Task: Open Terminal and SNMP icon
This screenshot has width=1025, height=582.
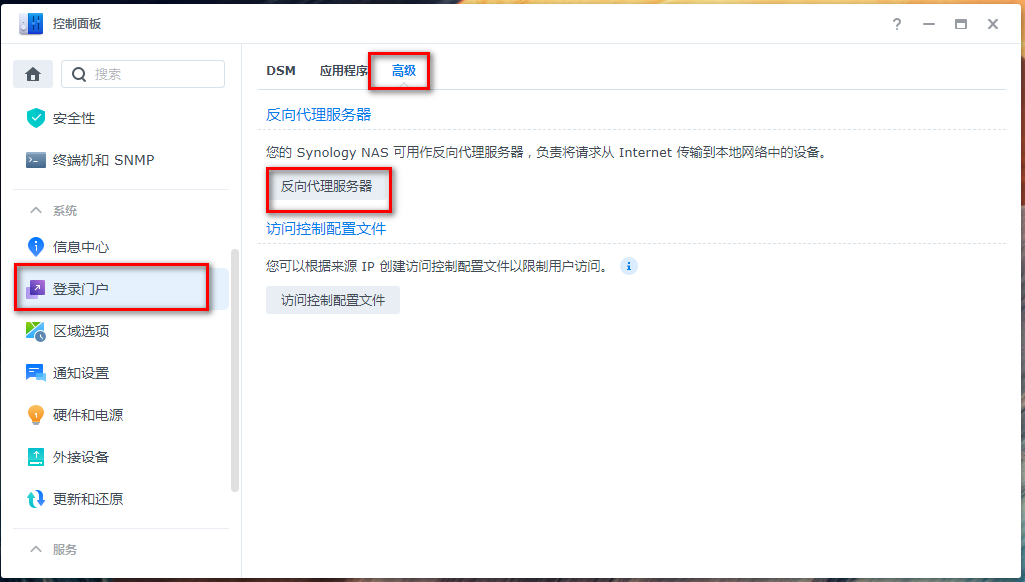Action: click(x=36, y=160)
